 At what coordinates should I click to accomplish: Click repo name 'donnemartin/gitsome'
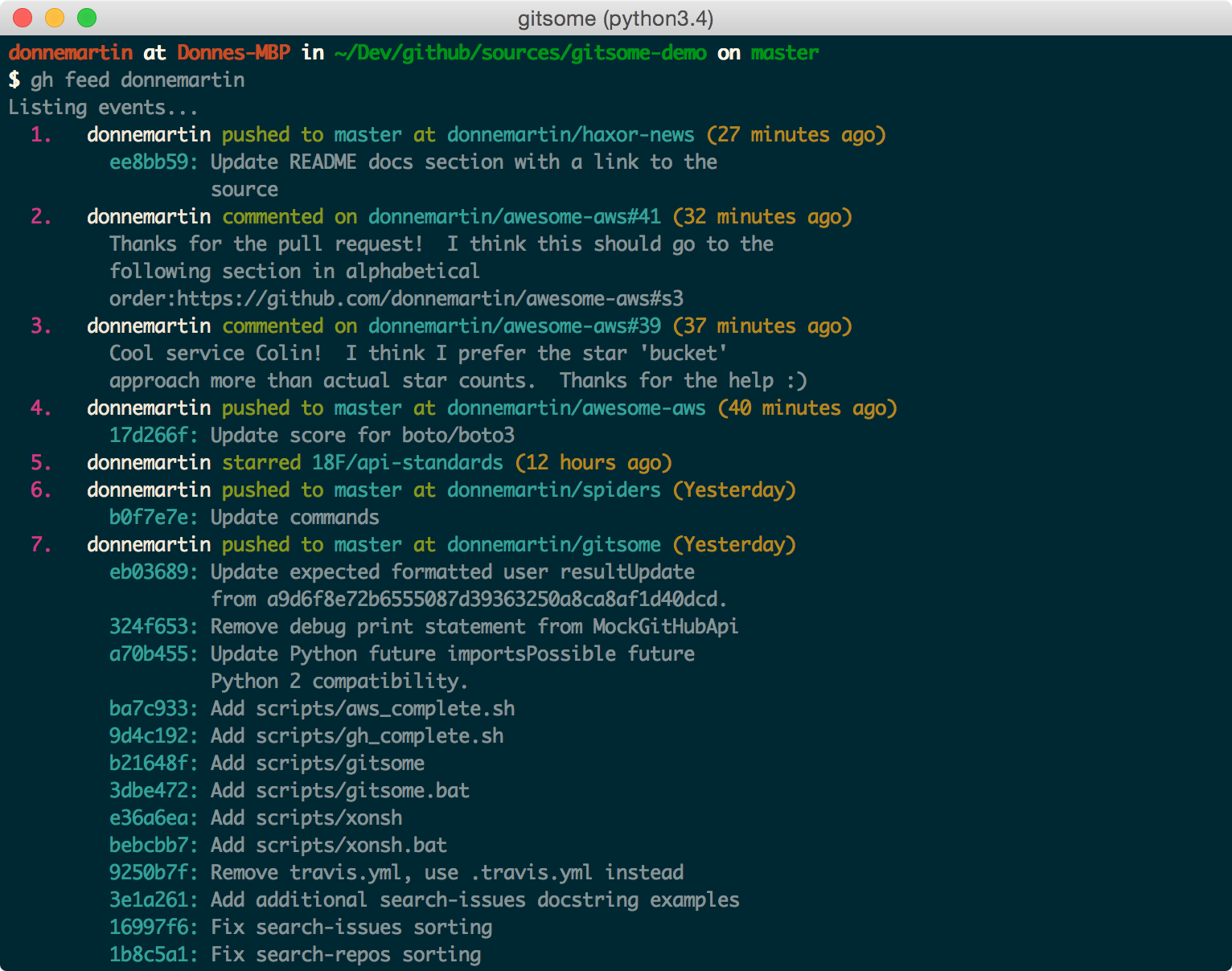(554, 545)
